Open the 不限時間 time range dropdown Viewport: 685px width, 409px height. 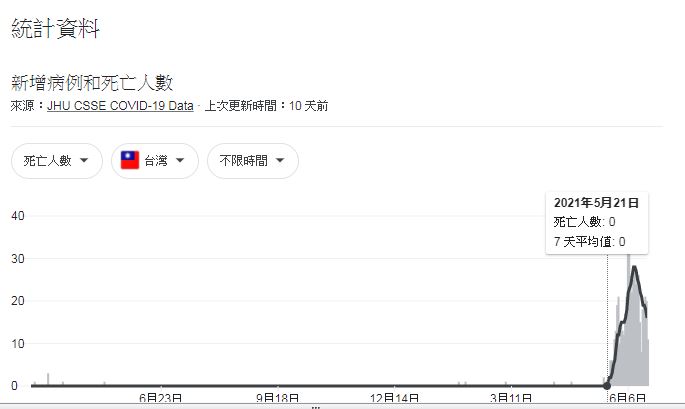[x=253, y=161]
